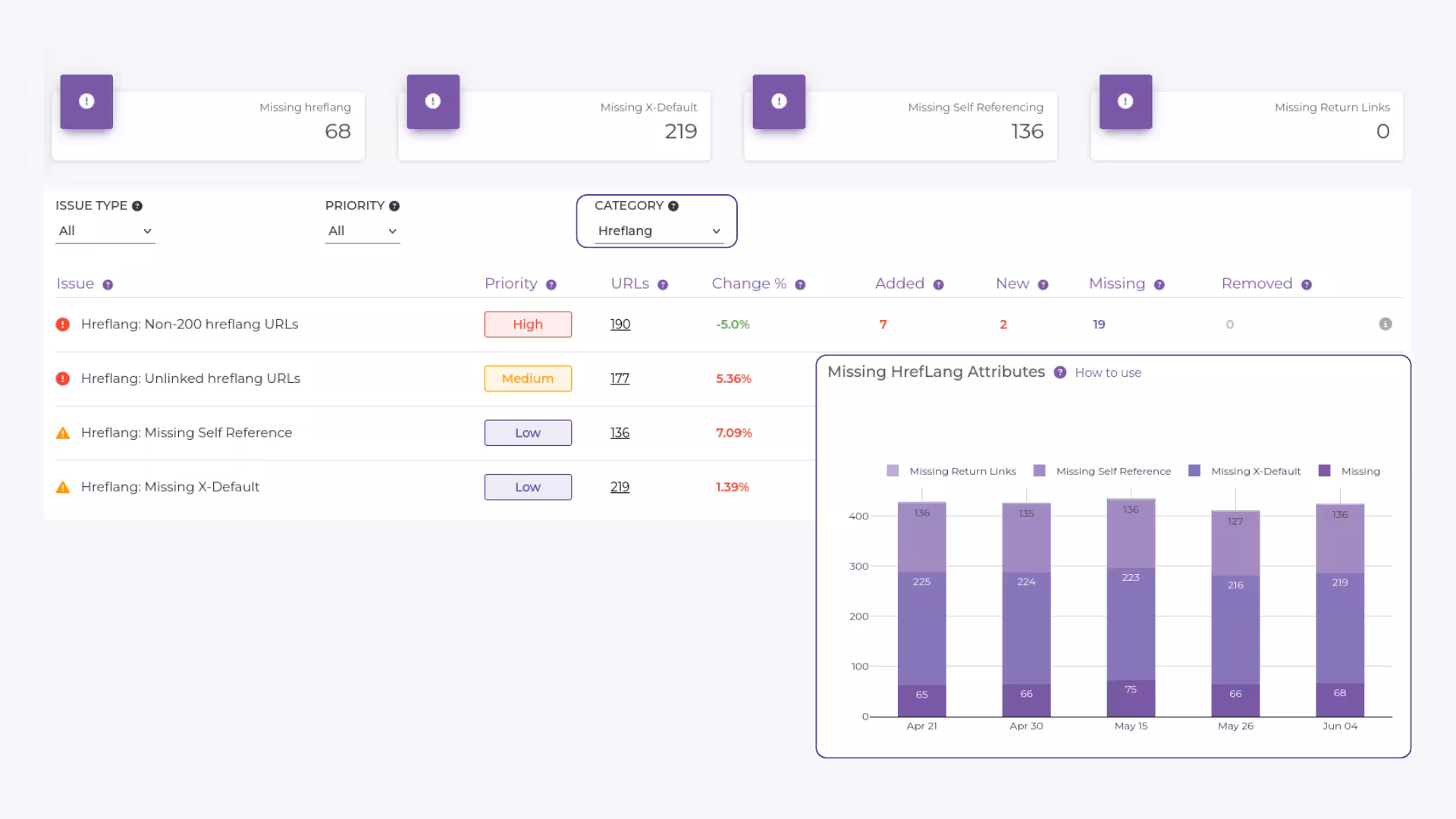Screen dimensions: 1456x819
Task: Open the Category dropdown showing Hreflang
Action: click(657, 231)
